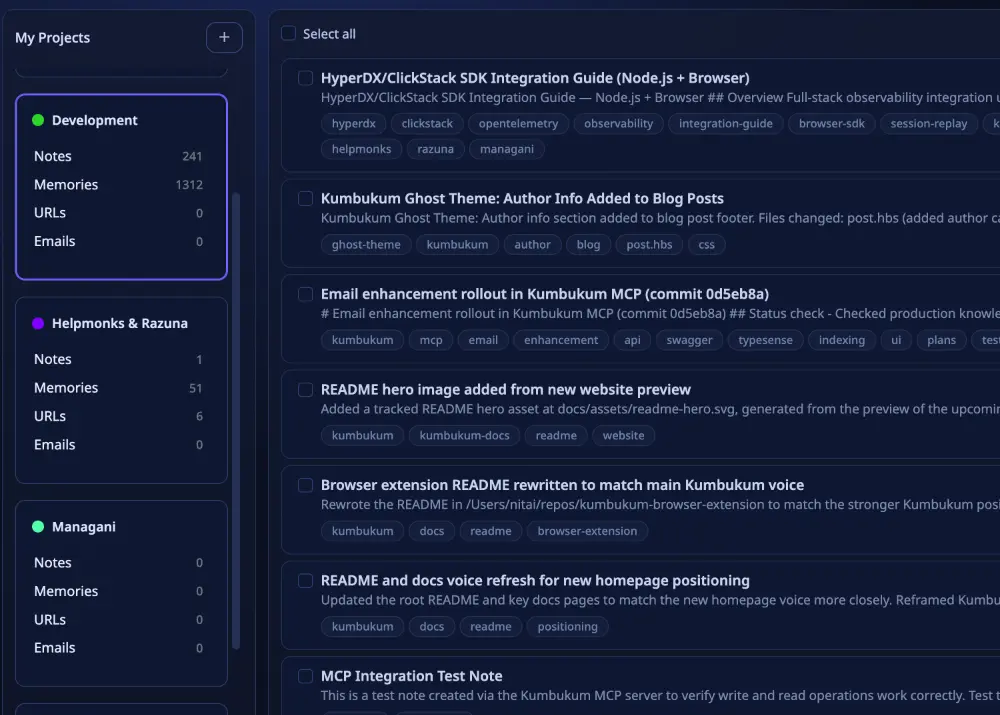Image resolution: width=1000 pixels, height=715 pixels.
Task: Open Browser extension README rewritten note title
Action: (562, 485)
